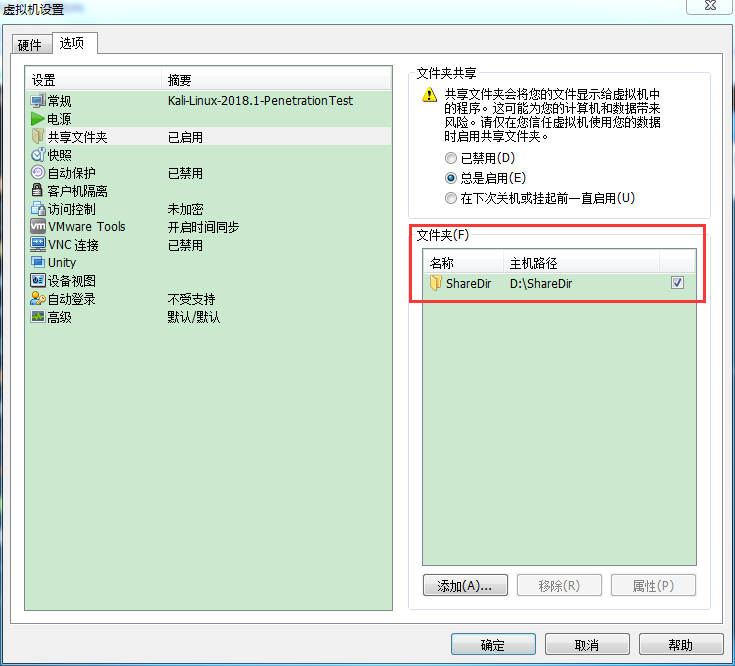Click the 自动登录 user icon

pos(38,299)
